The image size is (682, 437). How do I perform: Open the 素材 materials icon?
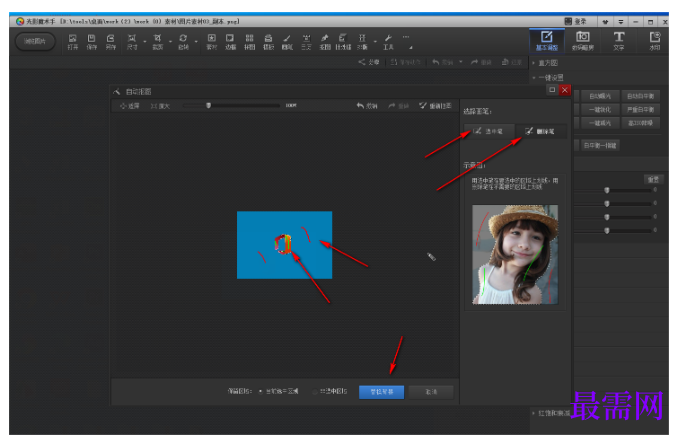[211, 42]
